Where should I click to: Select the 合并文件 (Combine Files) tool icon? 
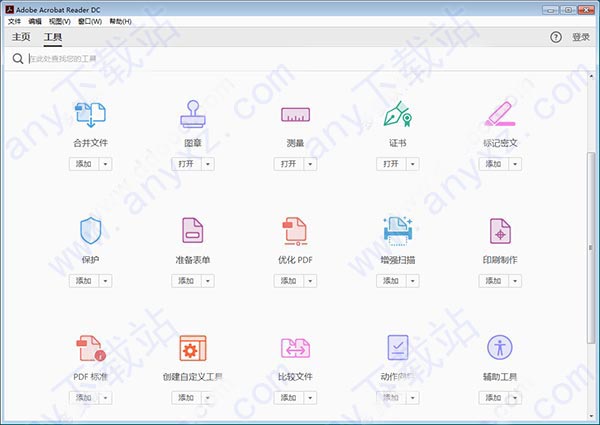(90, 114)
